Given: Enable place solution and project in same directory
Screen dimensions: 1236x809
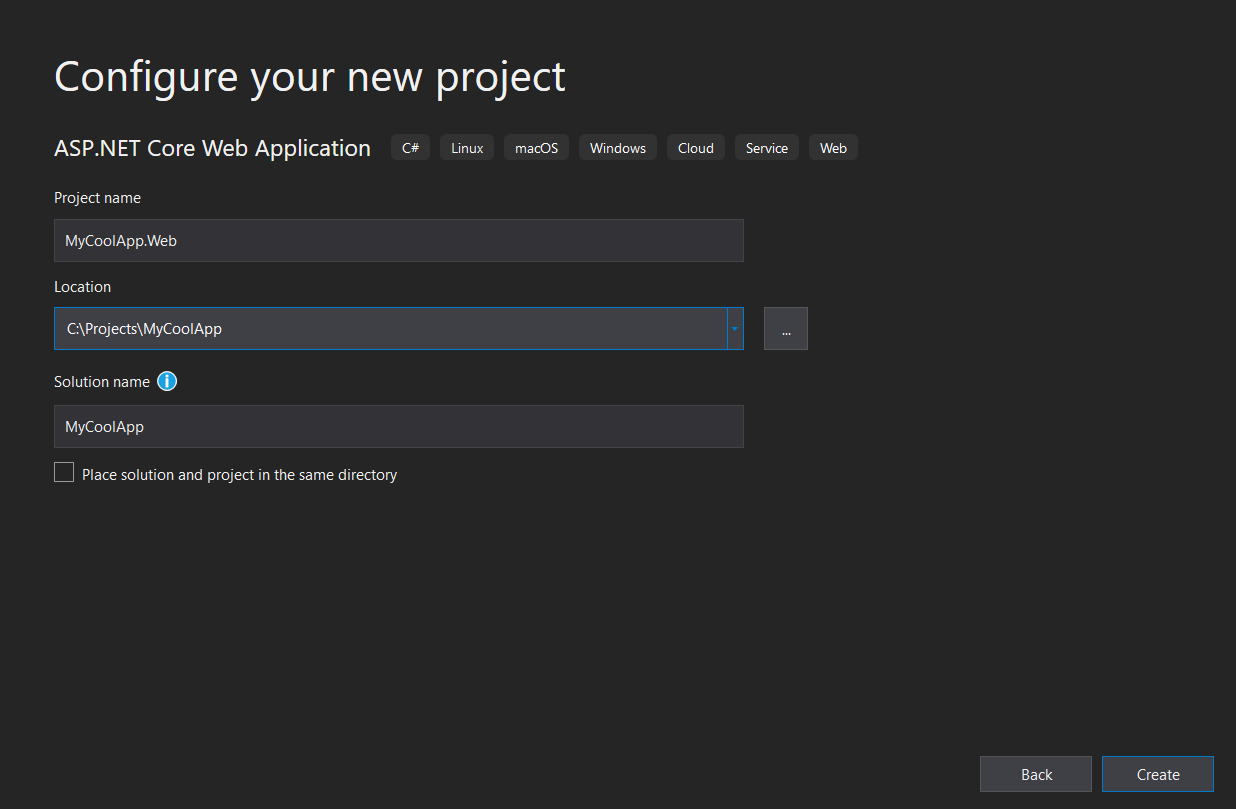Looking at the screenshot, I should [64, 471].
